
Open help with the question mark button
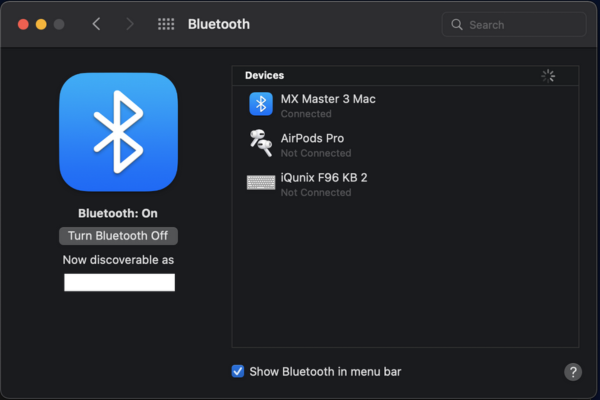(573, 372)
